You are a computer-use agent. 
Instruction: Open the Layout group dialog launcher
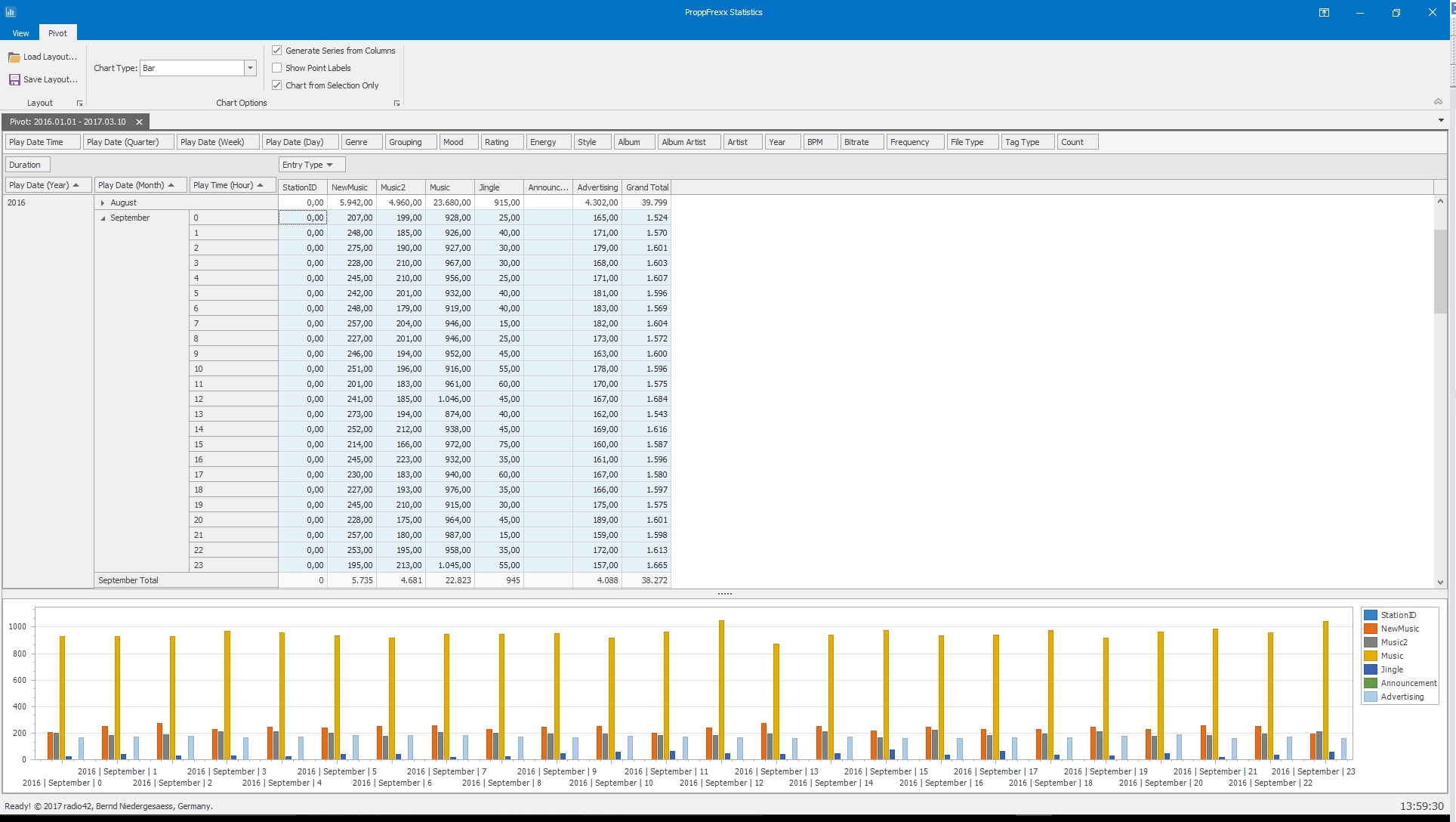click(x=79, y=103)
